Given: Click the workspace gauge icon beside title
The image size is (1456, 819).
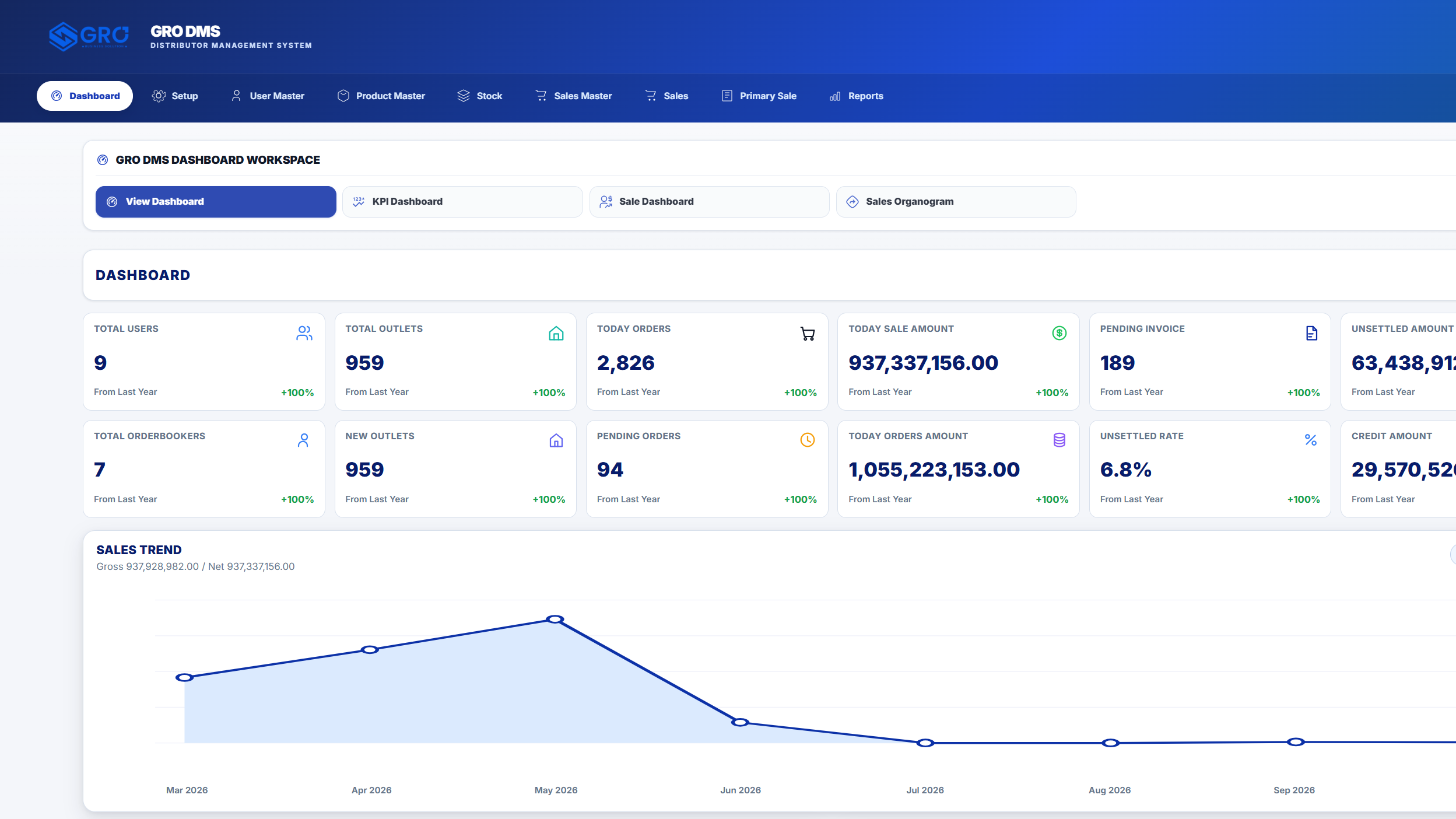Looking at the screenshot, I should point(103,160).
